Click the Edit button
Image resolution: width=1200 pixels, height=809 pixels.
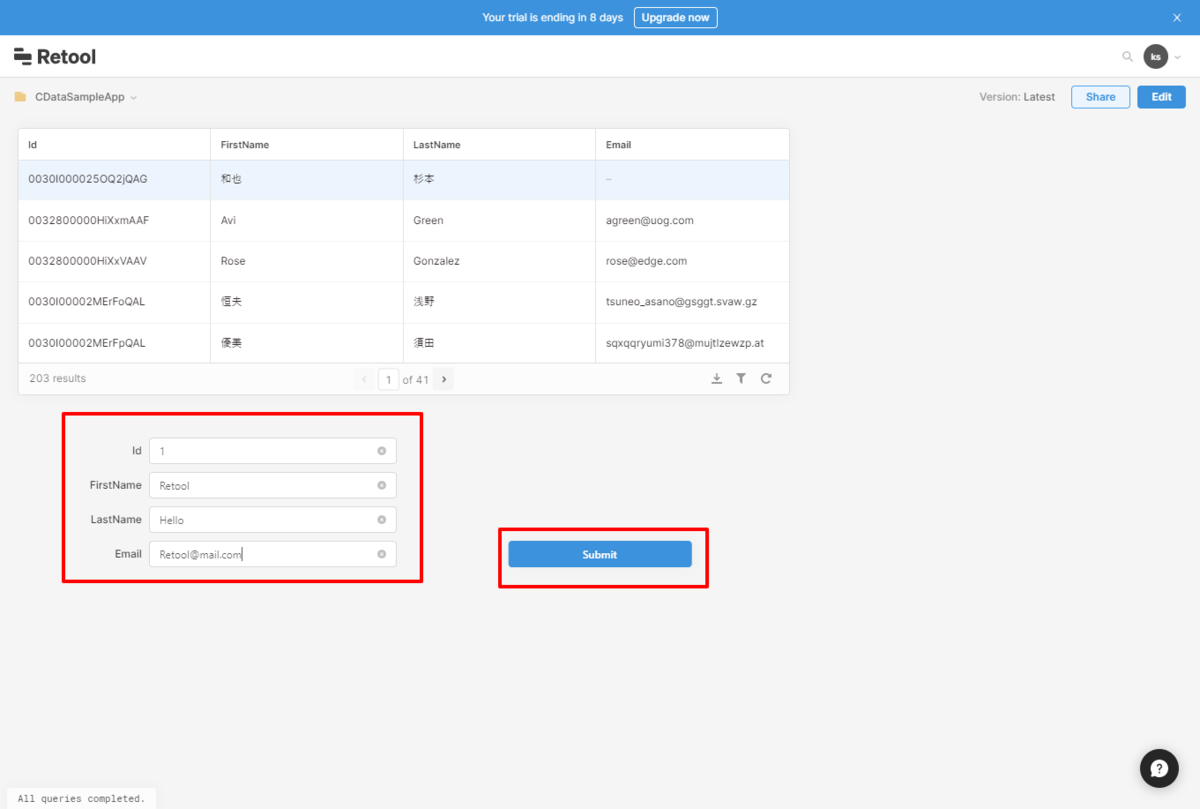1161,97
